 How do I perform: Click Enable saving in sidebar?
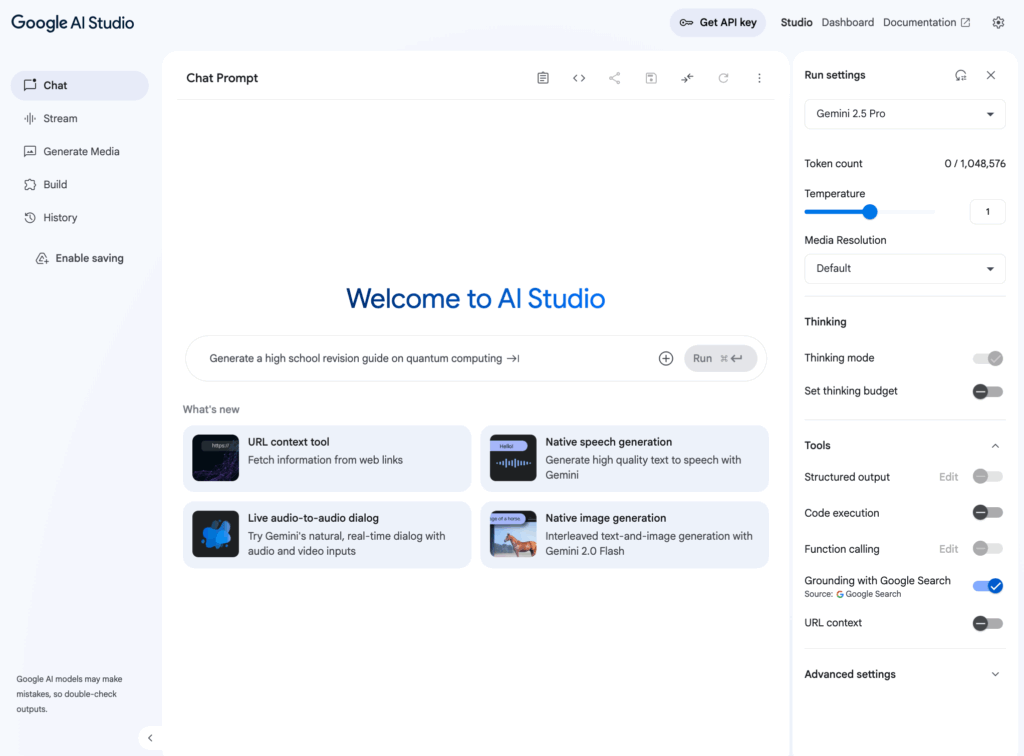[79, 257]
